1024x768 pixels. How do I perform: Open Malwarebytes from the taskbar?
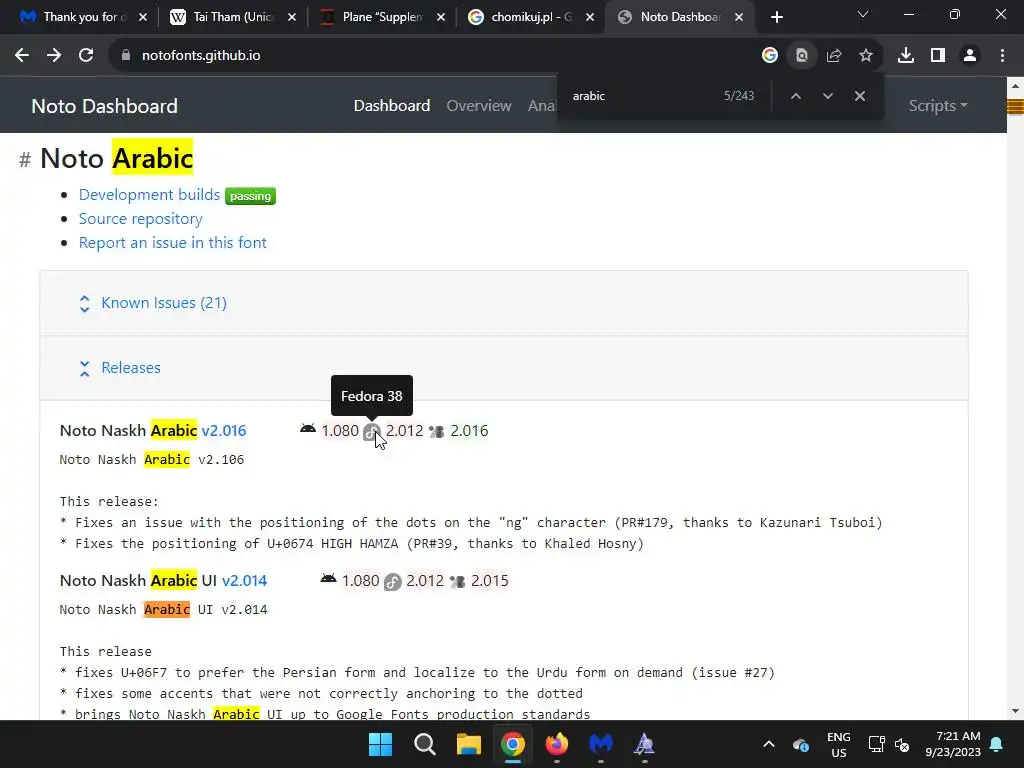tap(601, 744)
